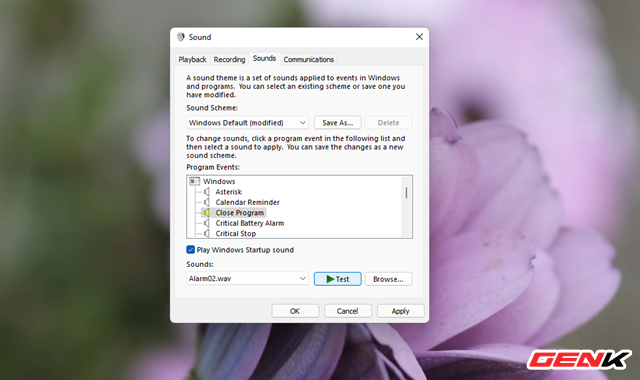The image size is (640, 380).
Task: Switch to the Recording tab
Action: tap(229, 60)
